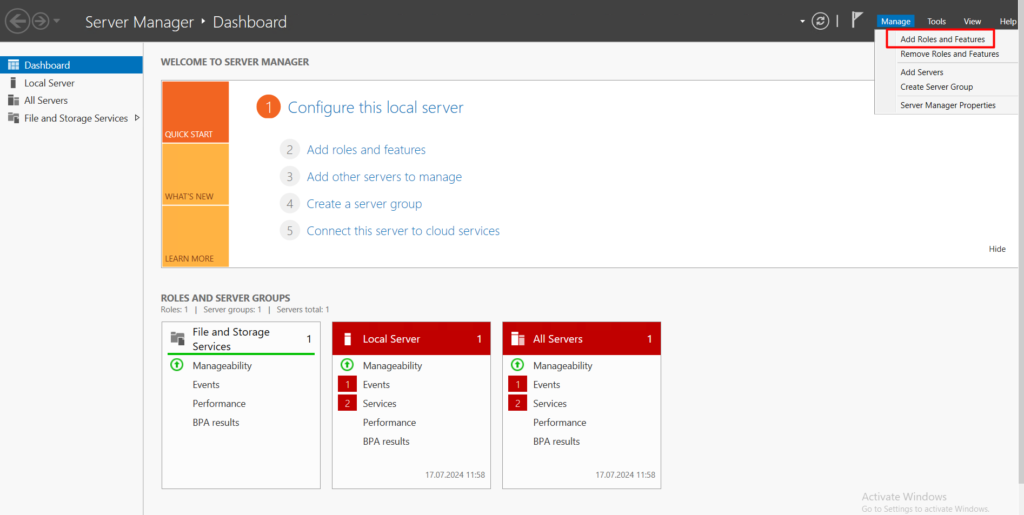Open Manageability in File and Storage tile
The height and width of the screenshot is (515, 1024).
(222, 366)
